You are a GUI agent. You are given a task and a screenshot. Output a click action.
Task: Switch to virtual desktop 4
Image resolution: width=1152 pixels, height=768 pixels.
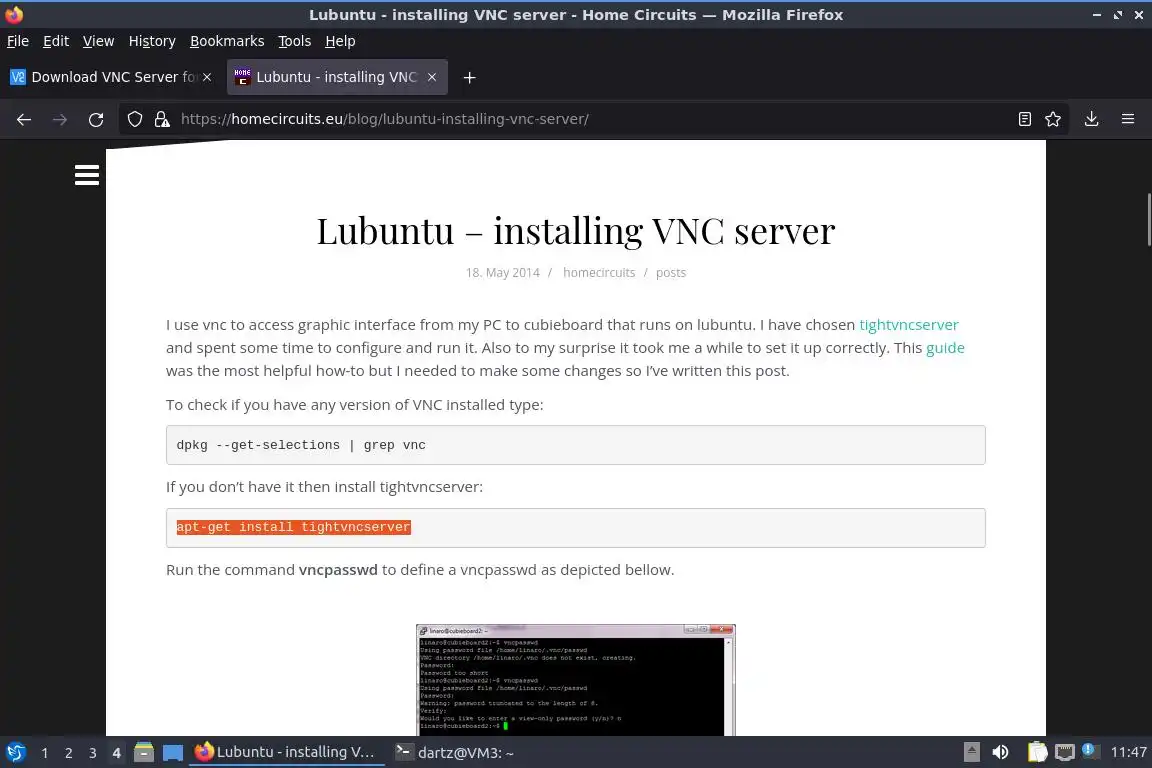(x=116, y=753)
